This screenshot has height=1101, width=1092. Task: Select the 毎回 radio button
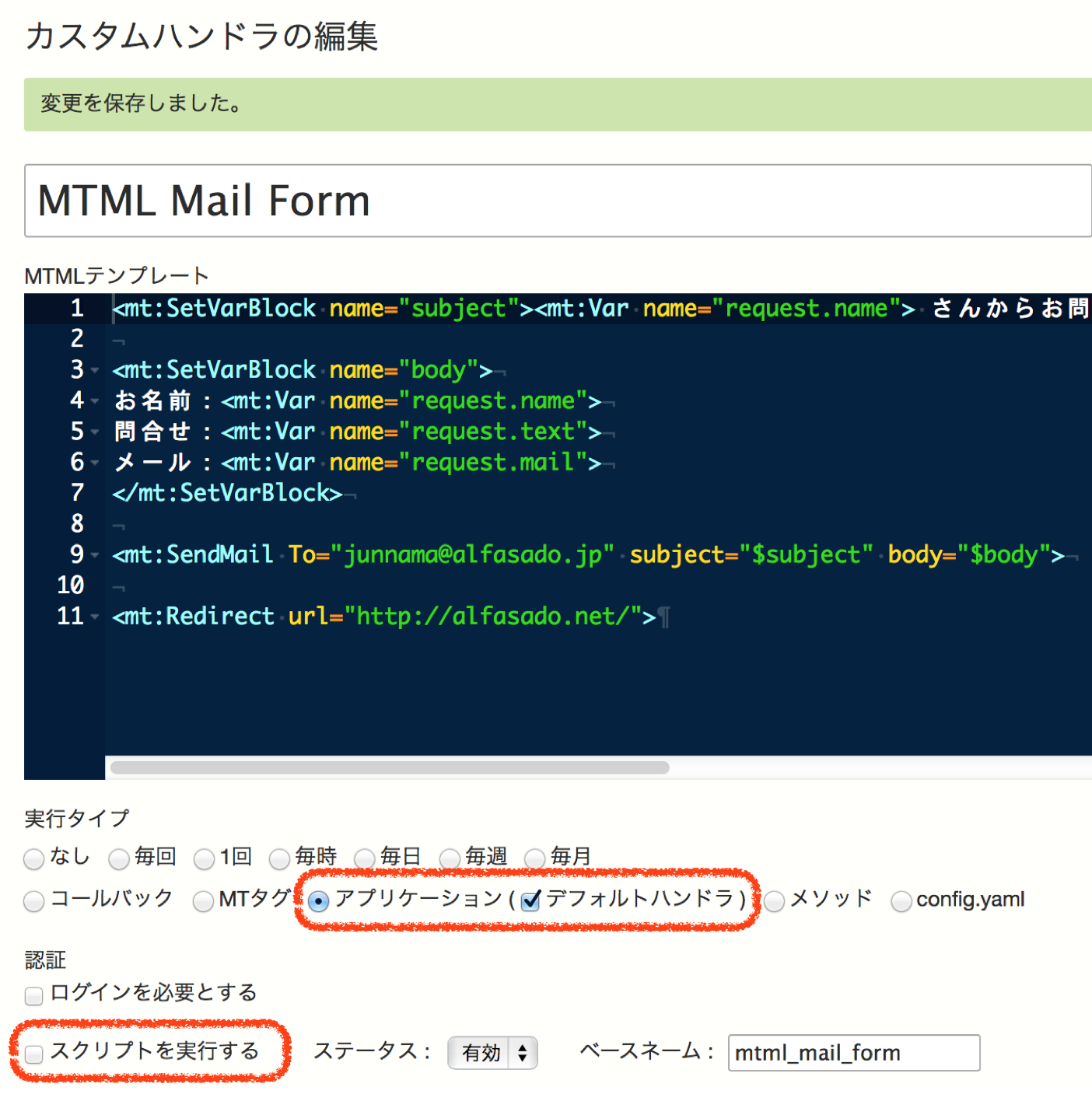point(119,859)
